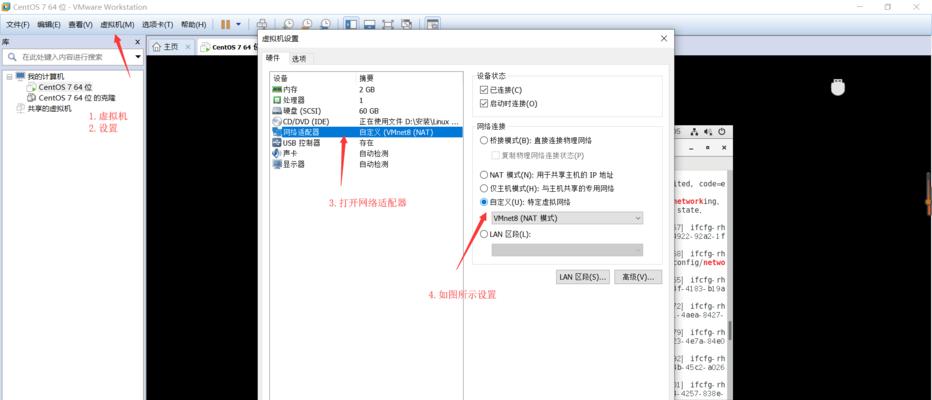The image size is (932, 400).
Task: Select LAN 区段(L) radio button
Action: 484,234
